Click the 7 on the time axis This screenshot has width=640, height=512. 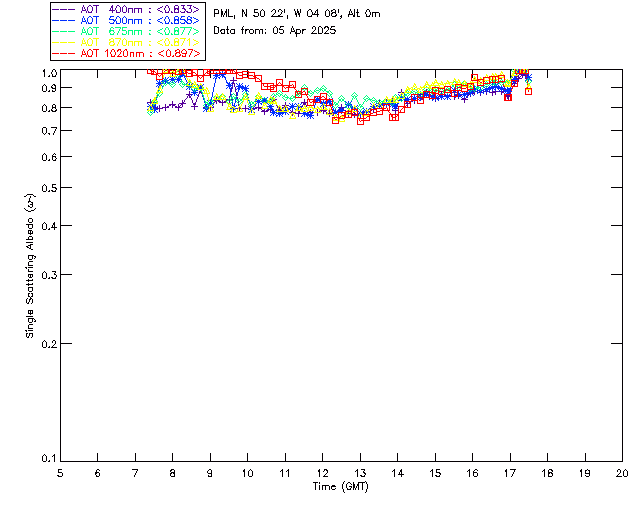(135, 473)
